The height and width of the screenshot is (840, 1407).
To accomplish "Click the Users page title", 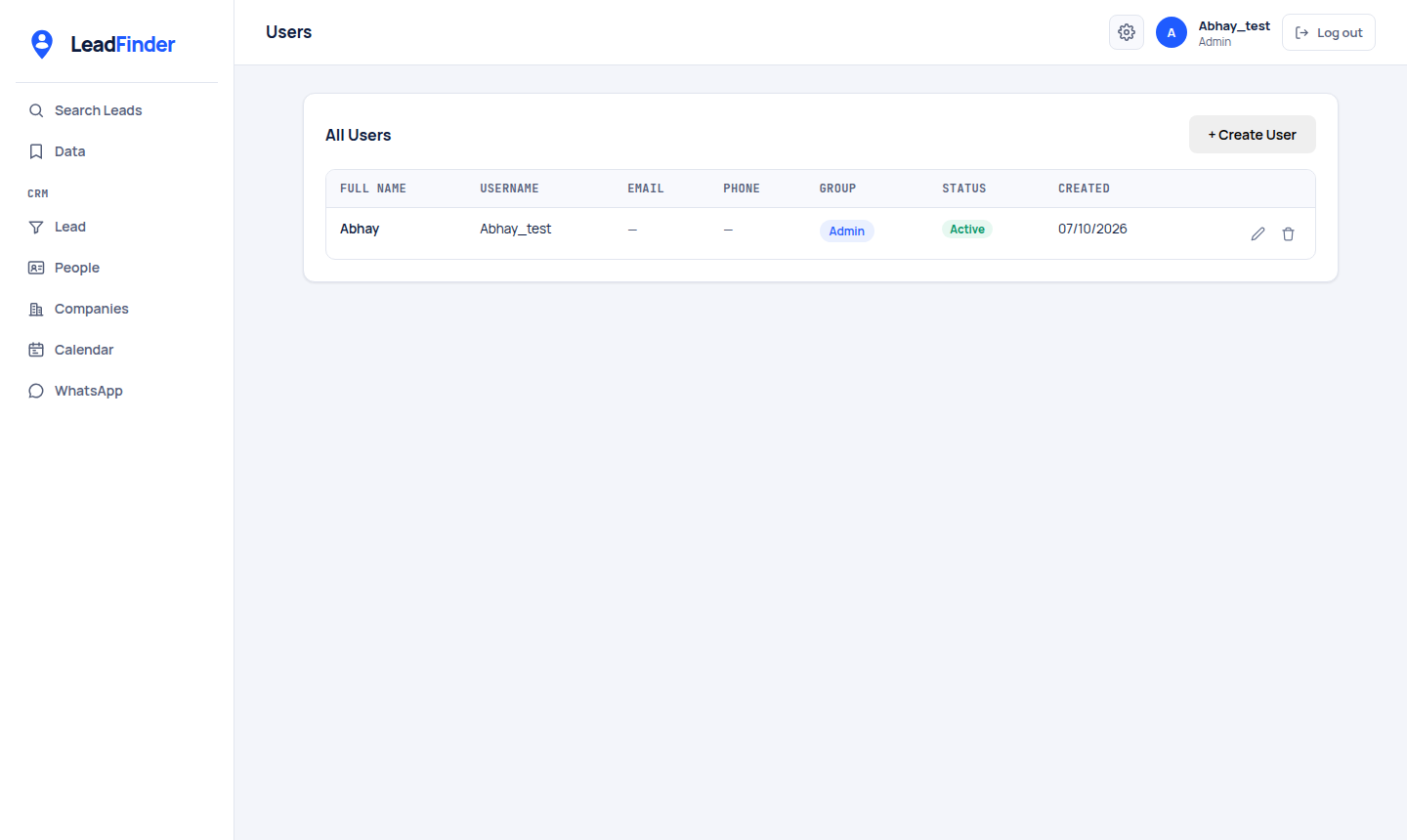I will click(289, 32).
